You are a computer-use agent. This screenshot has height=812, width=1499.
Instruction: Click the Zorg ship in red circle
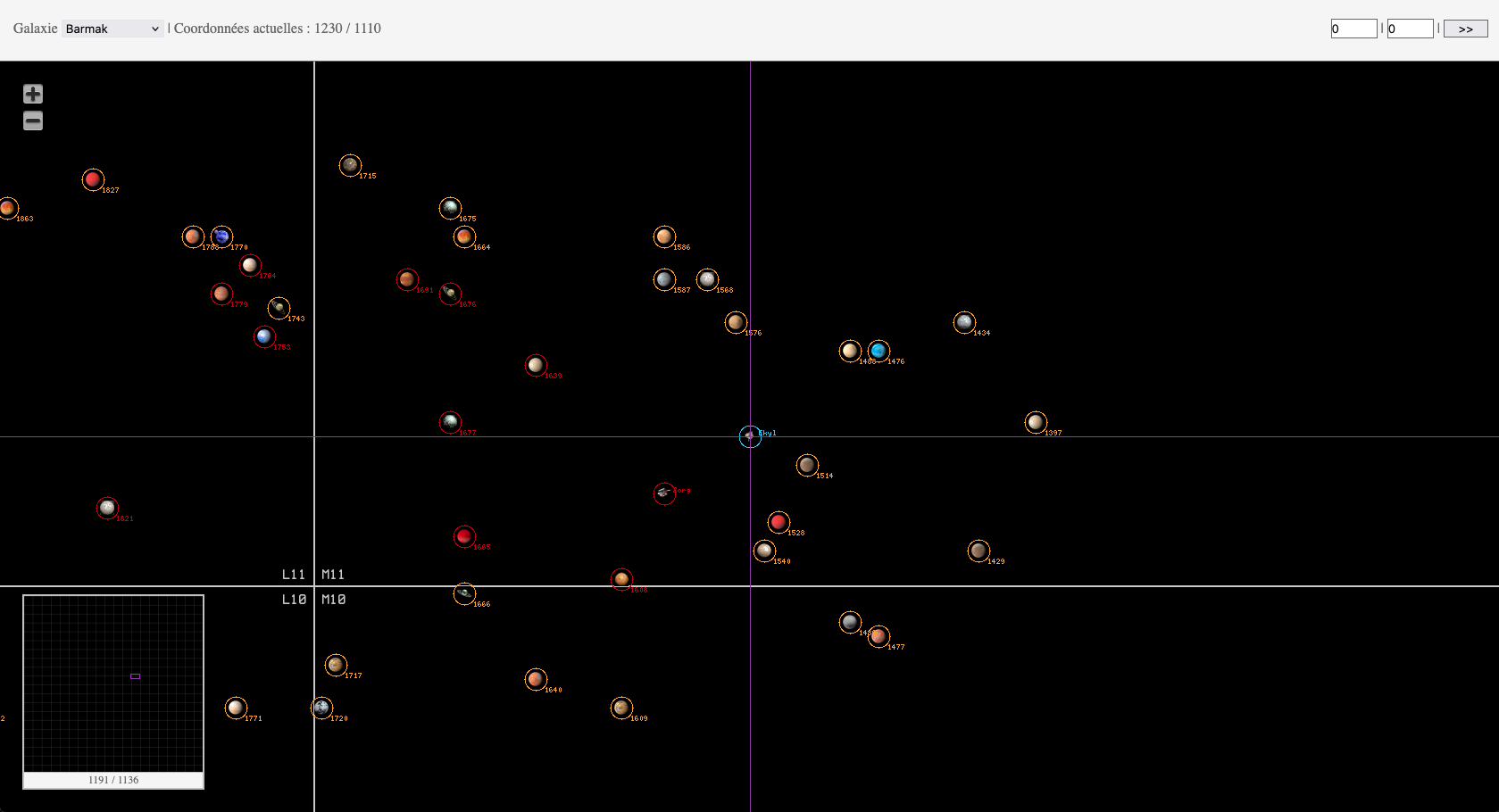(x=664, y=493)
